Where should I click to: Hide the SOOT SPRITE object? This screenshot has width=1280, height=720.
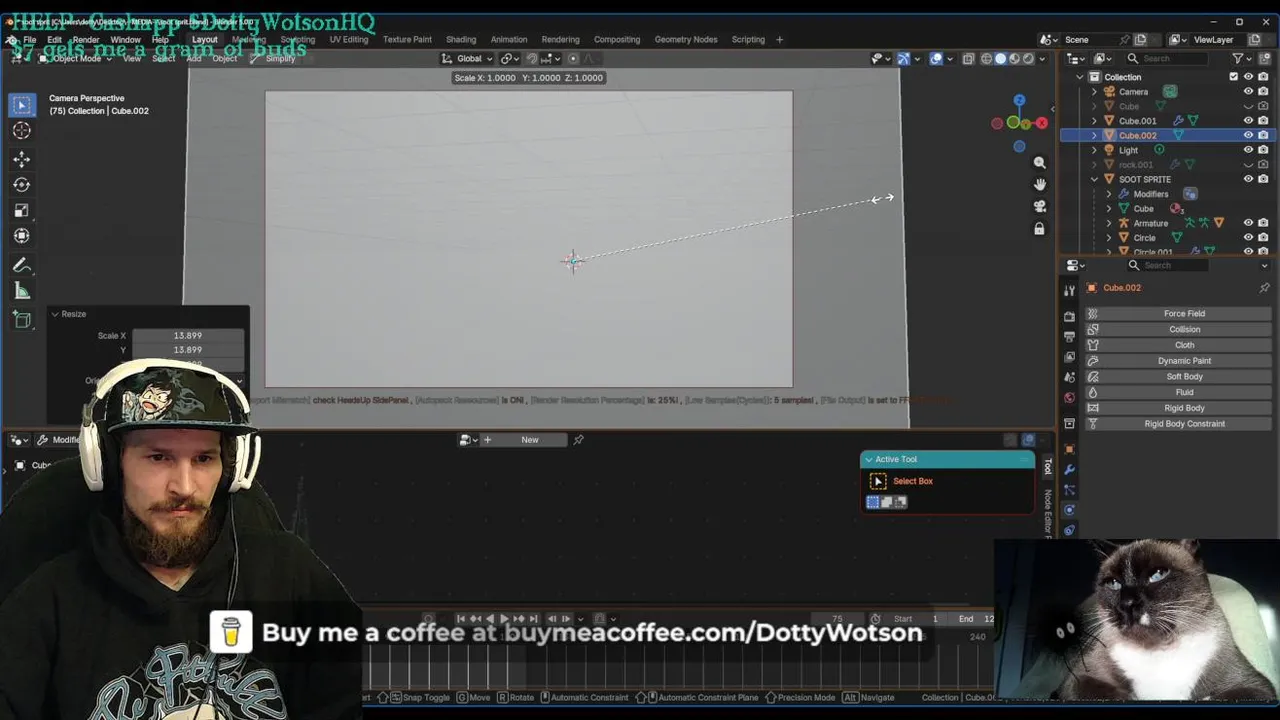[1248, 179]
